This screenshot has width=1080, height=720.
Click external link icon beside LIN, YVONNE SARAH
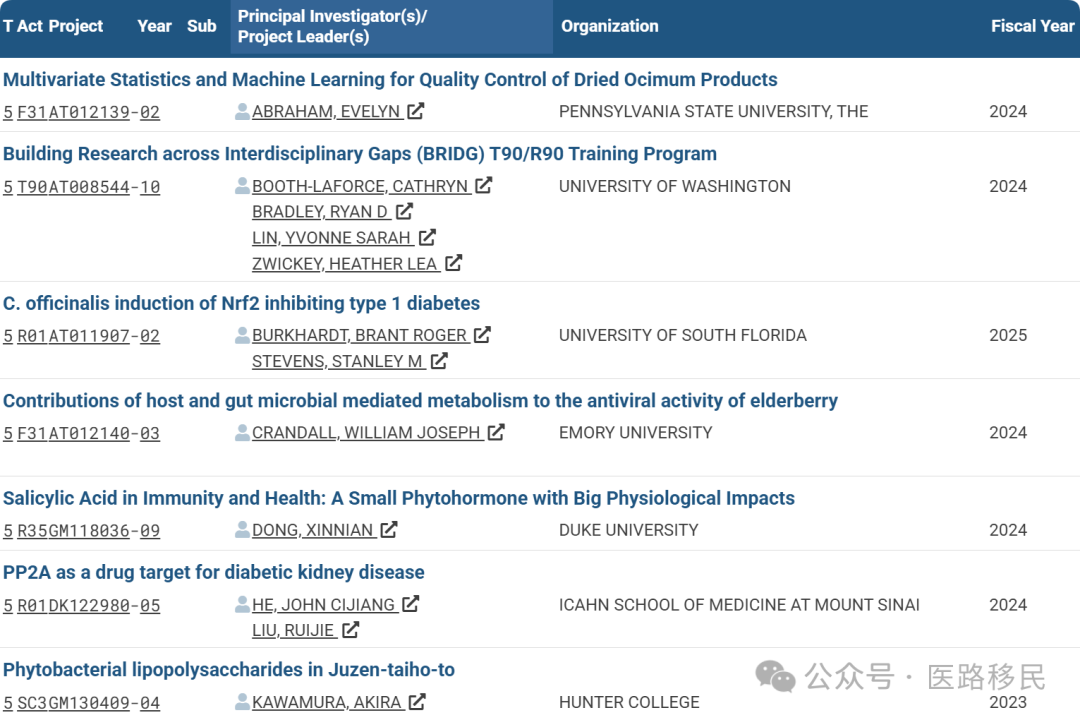click(427, 238)
